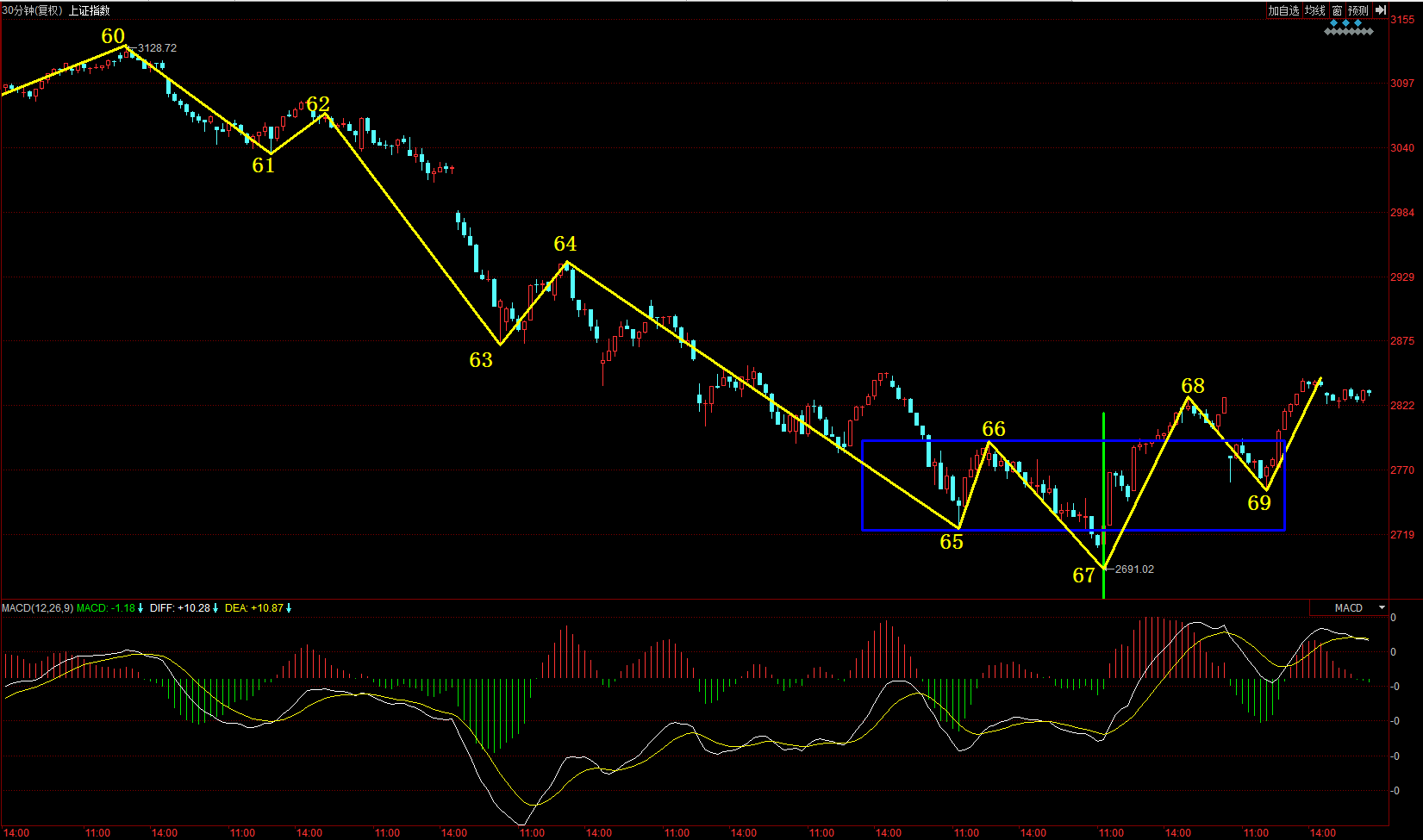Click the gray diamond markers row
This screenshot has height=840, width=1423.
tap(1349, 32)
